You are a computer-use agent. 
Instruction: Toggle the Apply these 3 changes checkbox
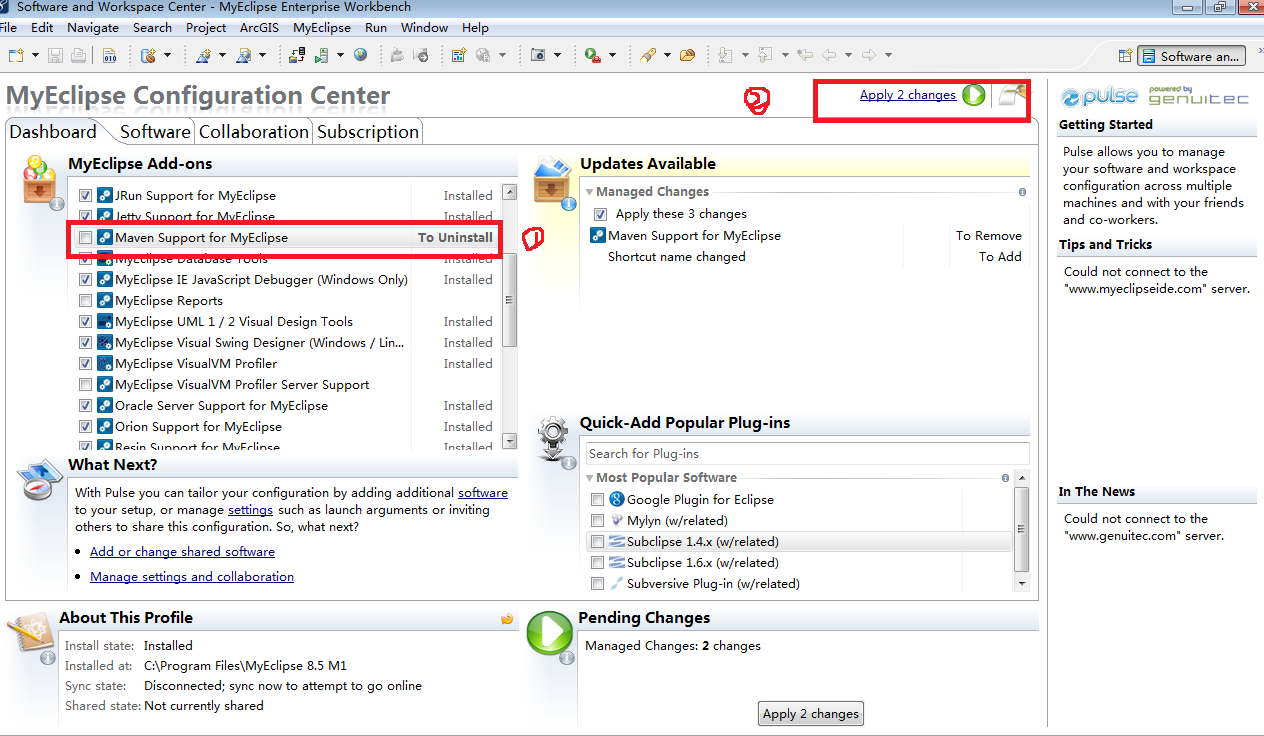tap(600, 214)
